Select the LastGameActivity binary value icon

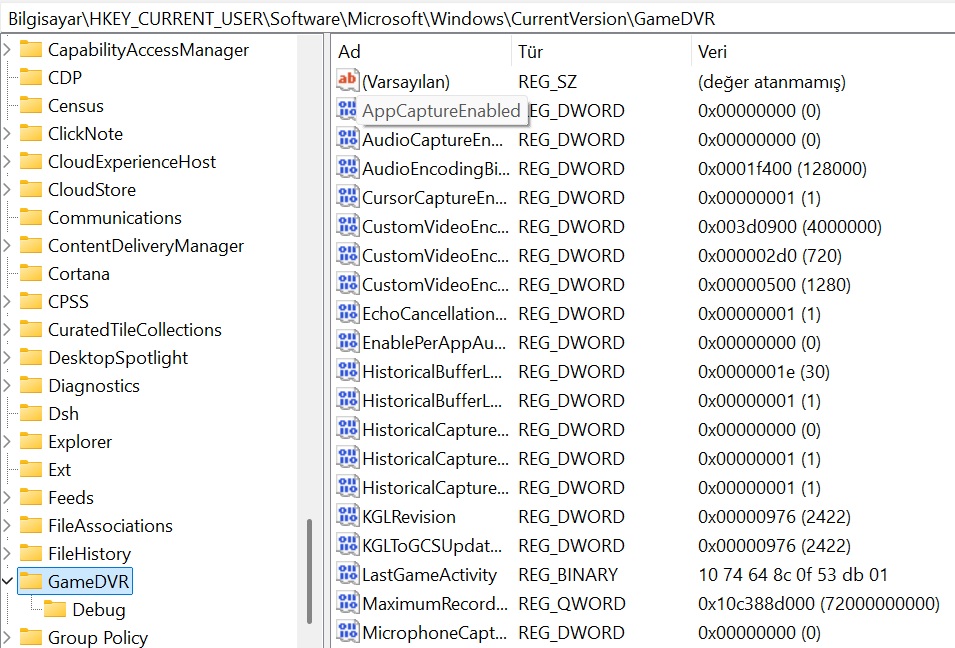click(348, 574)
